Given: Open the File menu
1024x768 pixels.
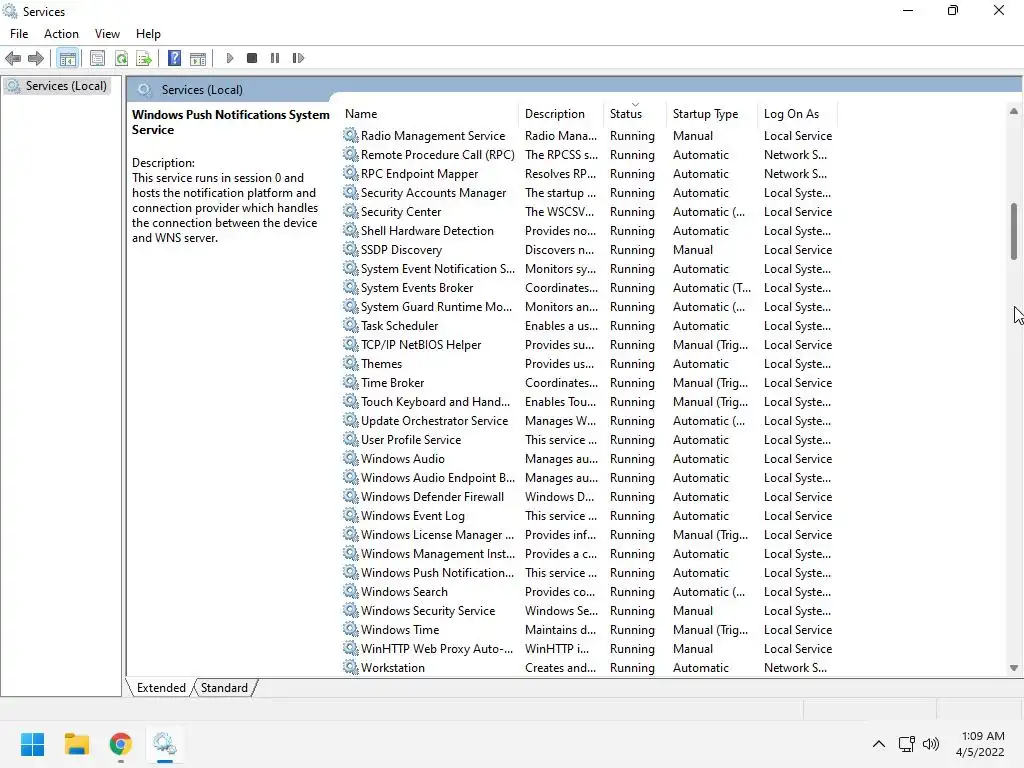Looking at the screenshot, I should [x=19, y=34].
